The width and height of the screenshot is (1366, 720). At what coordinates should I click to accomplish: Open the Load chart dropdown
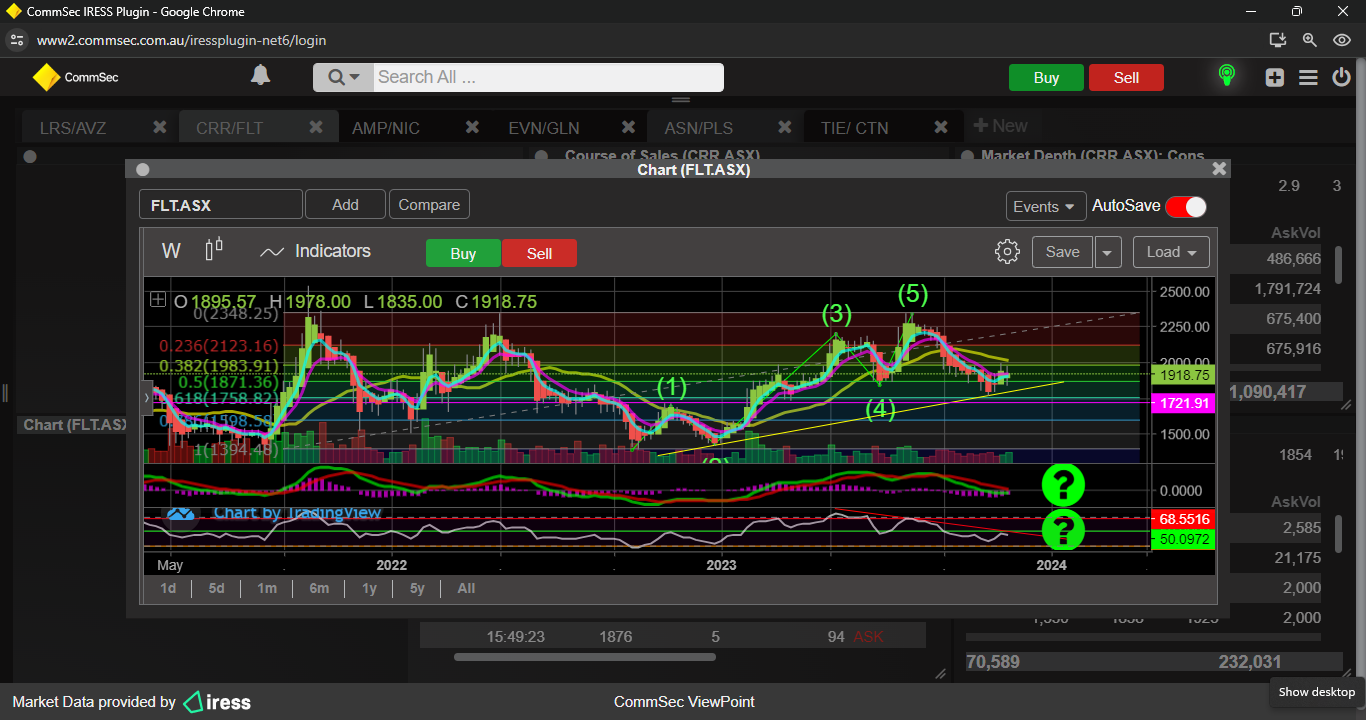click(x=1171, y=252)
